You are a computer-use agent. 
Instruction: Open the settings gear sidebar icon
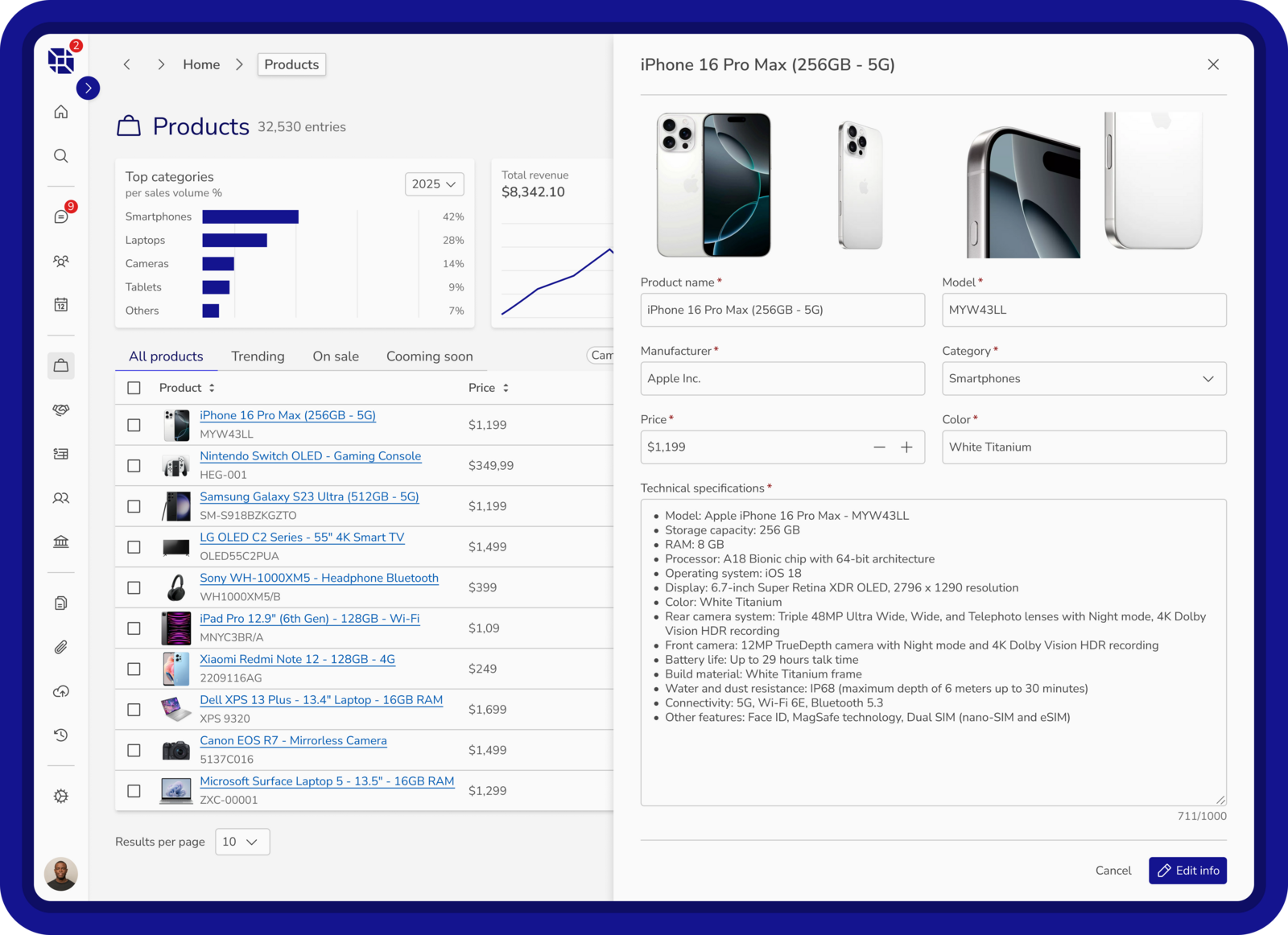tap(61, 796)
